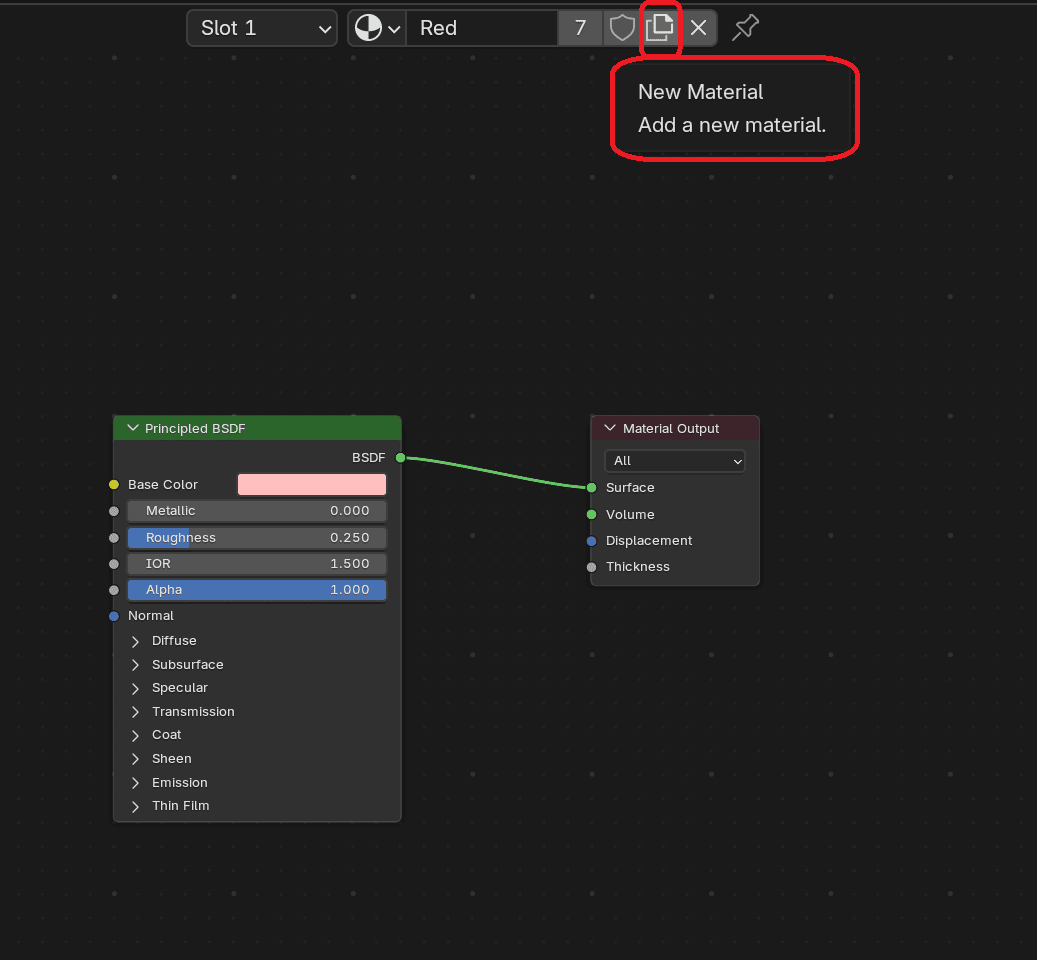Open the Slot 1 material slot dropdown

[x=262, y=28]
